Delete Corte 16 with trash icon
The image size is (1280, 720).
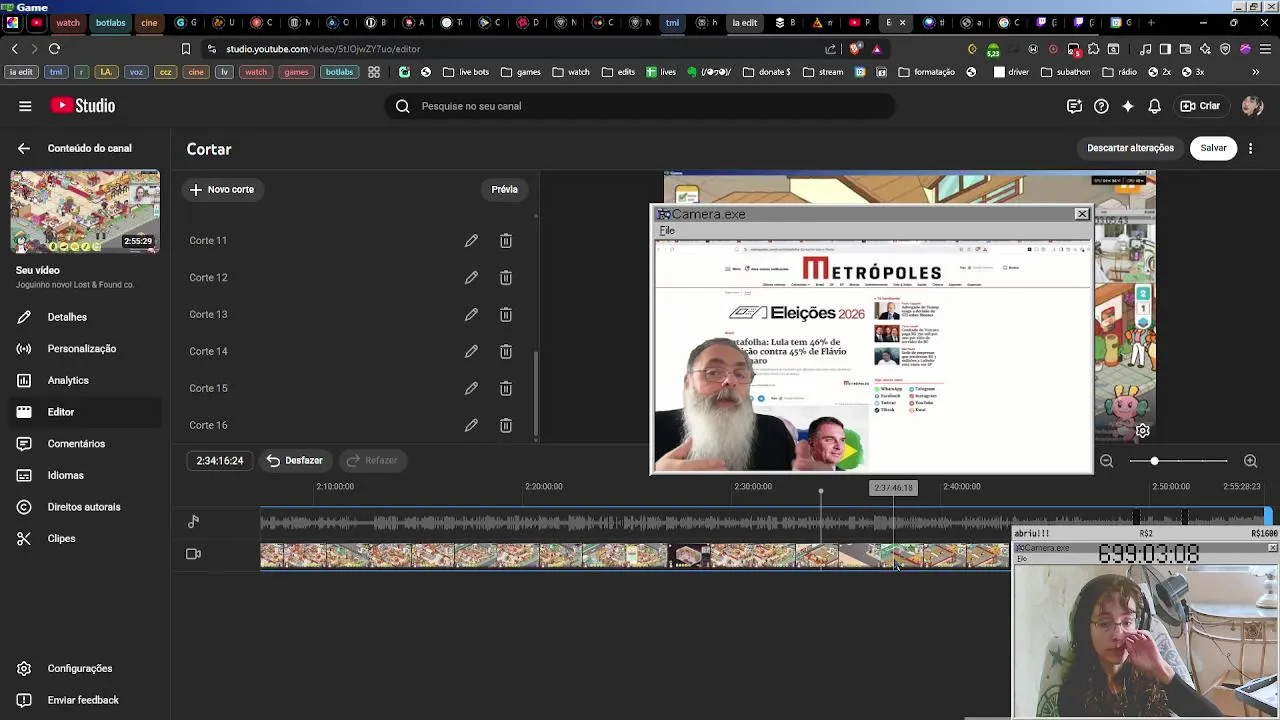coord(506,426)
